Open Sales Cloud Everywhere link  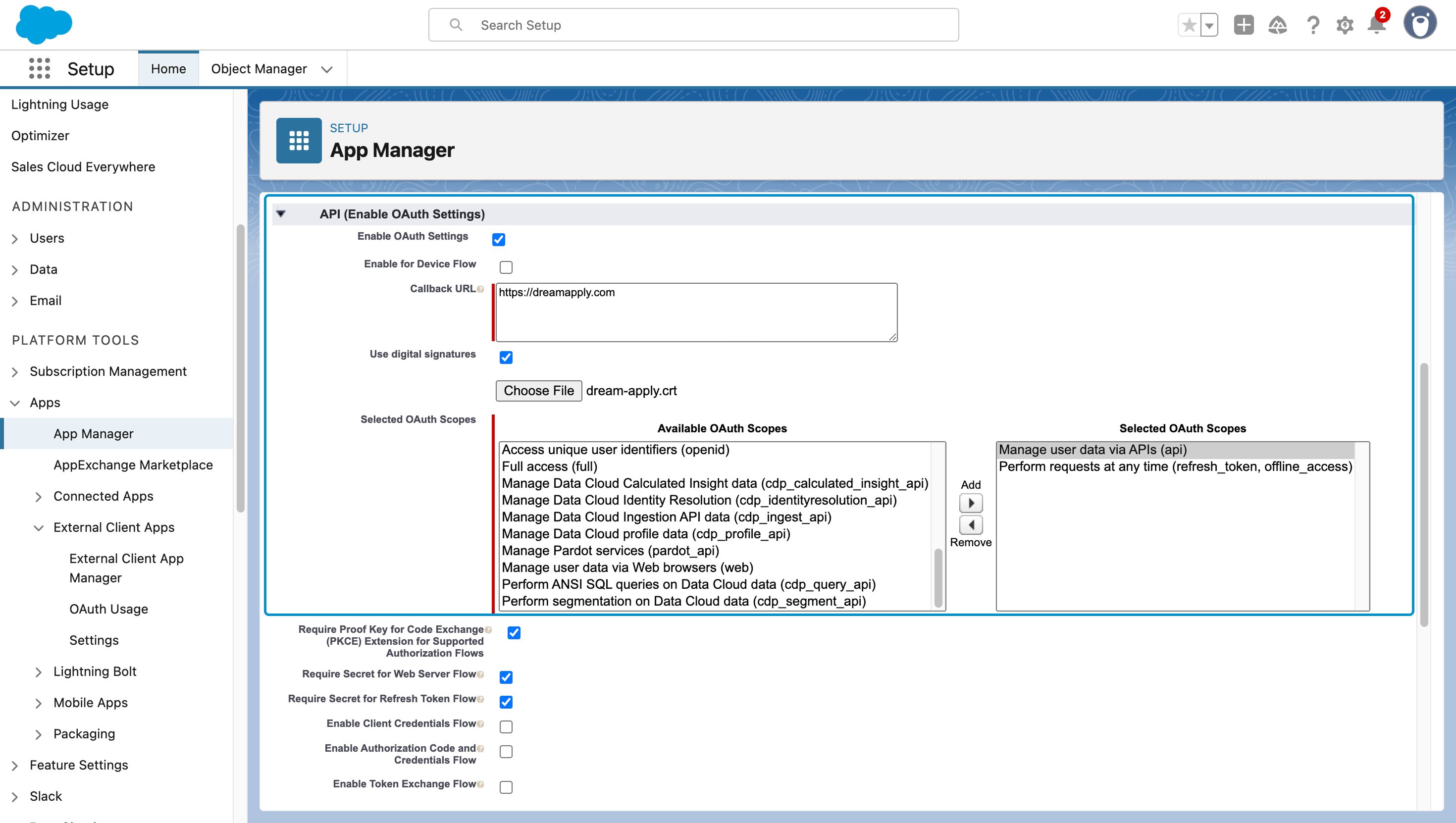pyautogui.click(x=83, y=166)
